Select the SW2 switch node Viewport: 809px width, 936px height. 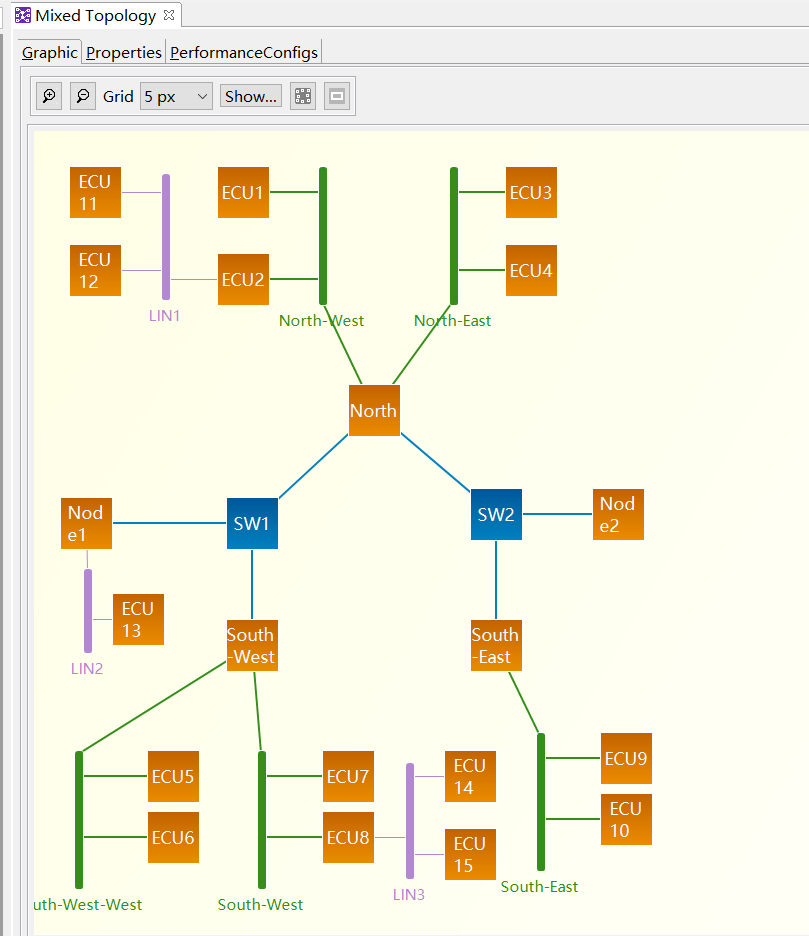tap(496, 514)
